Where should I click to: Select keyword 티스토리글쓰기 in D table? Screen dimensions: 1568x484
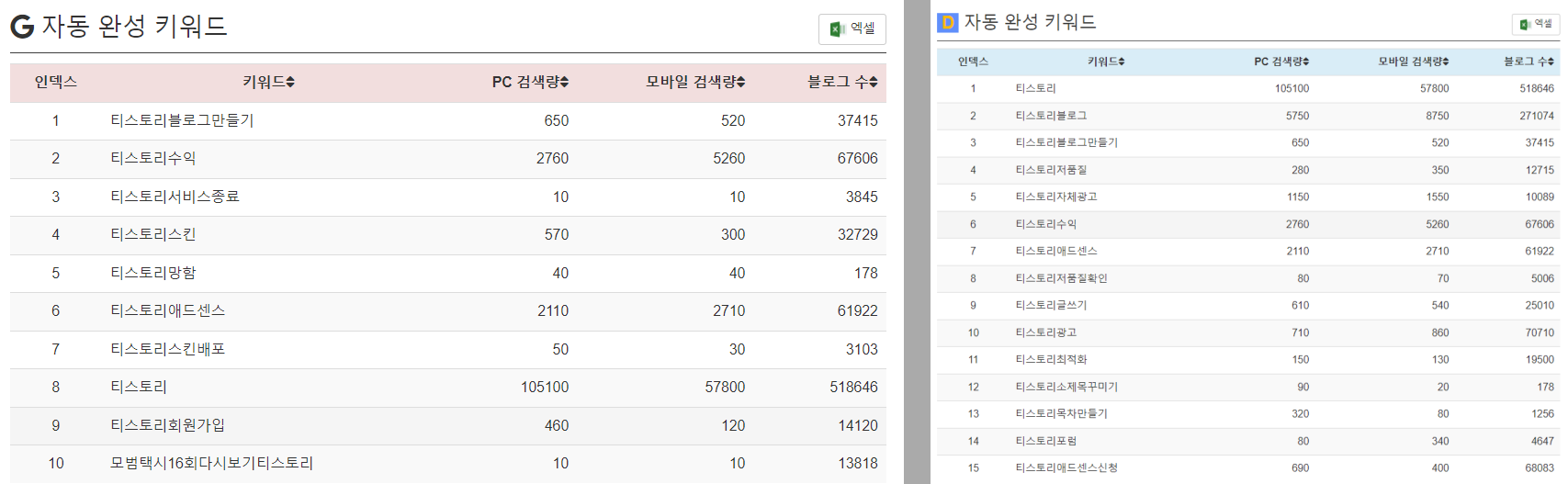tap(1051, 305)
